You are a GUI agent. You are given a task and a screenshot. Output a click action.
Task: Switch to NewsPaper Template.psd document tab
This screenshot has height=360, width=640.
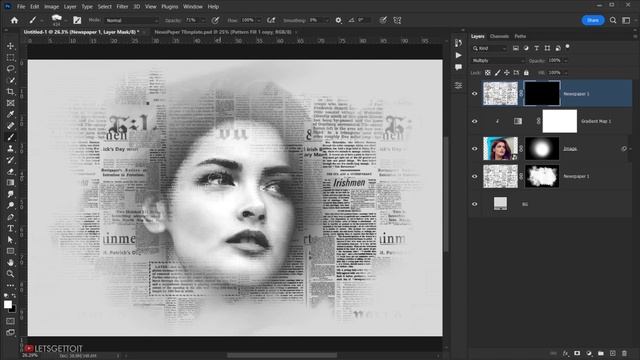point(223,32)
